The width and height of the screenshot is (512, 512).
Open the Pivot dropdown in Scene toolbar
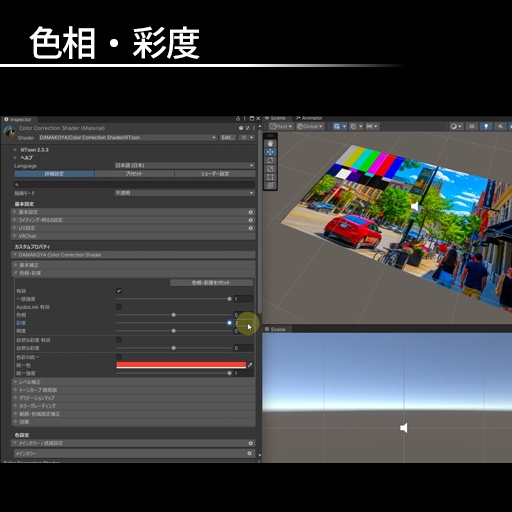281,126
